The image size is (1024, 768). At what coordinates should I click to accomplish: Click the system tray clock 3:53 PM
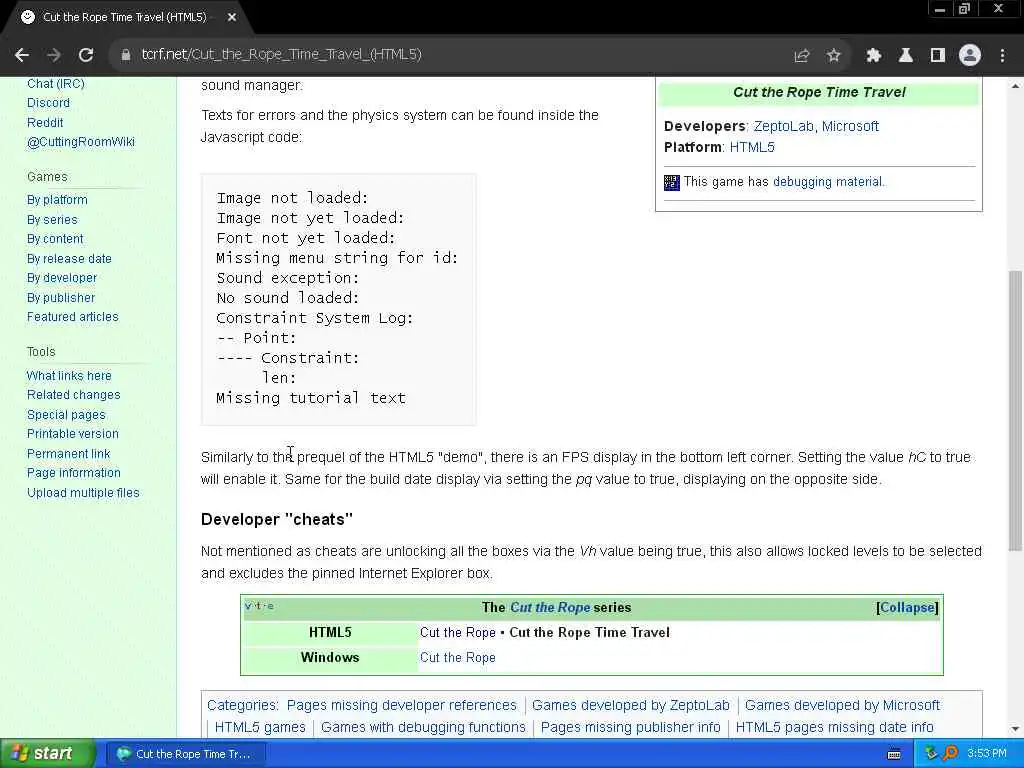click(x=987, y=754)
